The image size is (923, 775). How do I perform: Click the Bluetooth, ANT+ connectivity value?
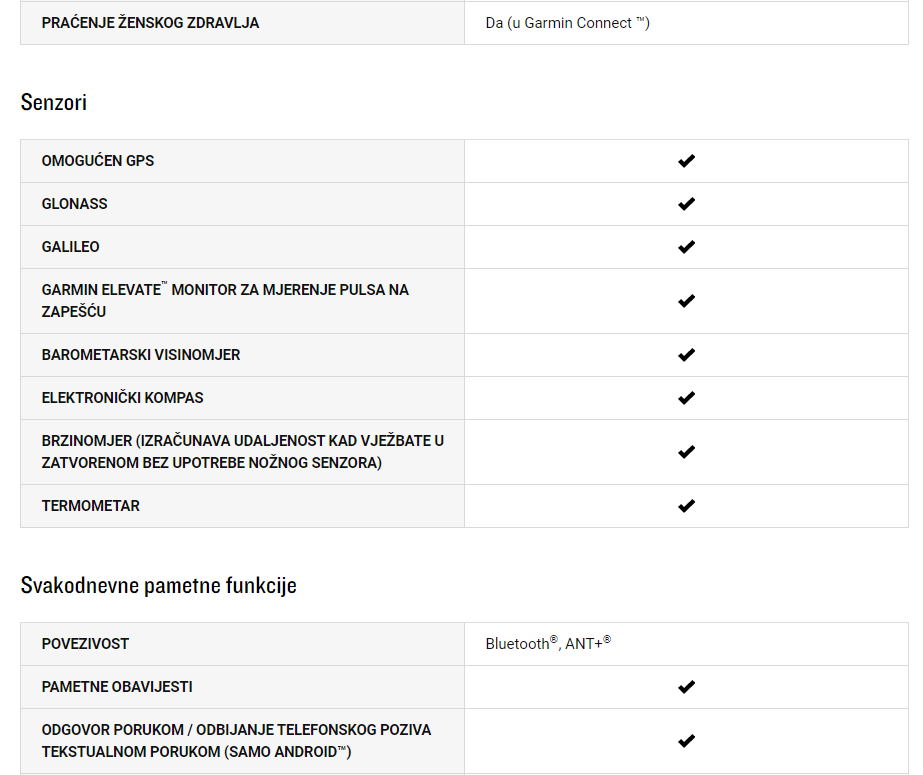(x=548, y=643)
